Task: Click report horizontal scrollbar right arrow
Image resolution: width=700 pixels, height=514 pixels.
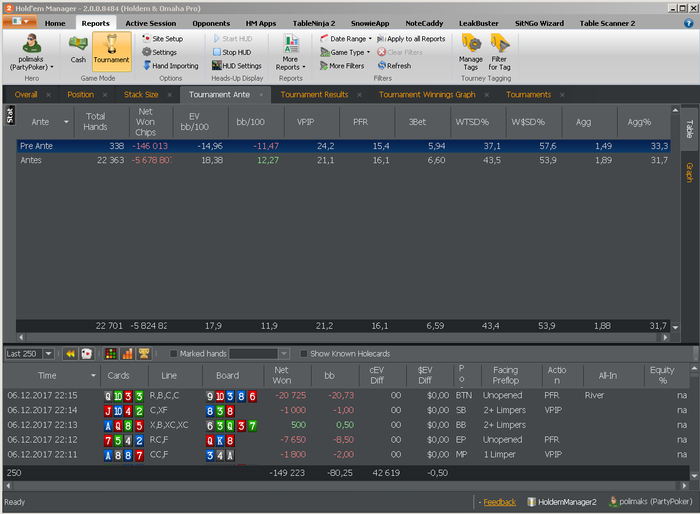Action: (666, 338)
